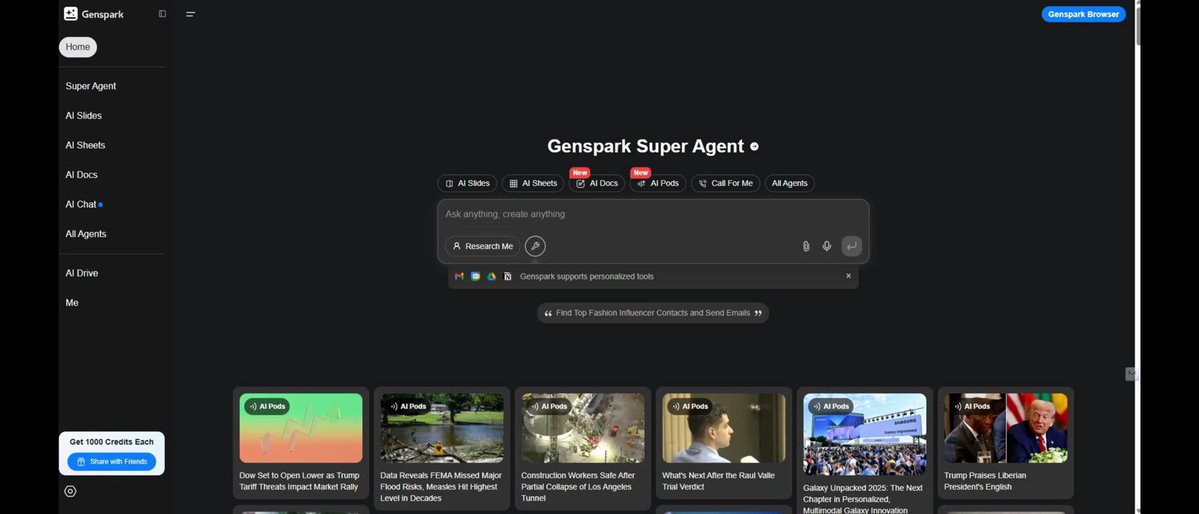Click the Research Me button

coord(483,246)
